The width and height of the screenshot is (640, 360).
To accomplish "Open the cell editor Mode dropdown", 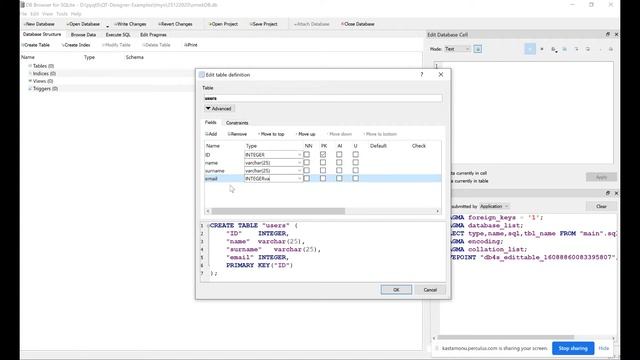I will click(x=457, y=49).
